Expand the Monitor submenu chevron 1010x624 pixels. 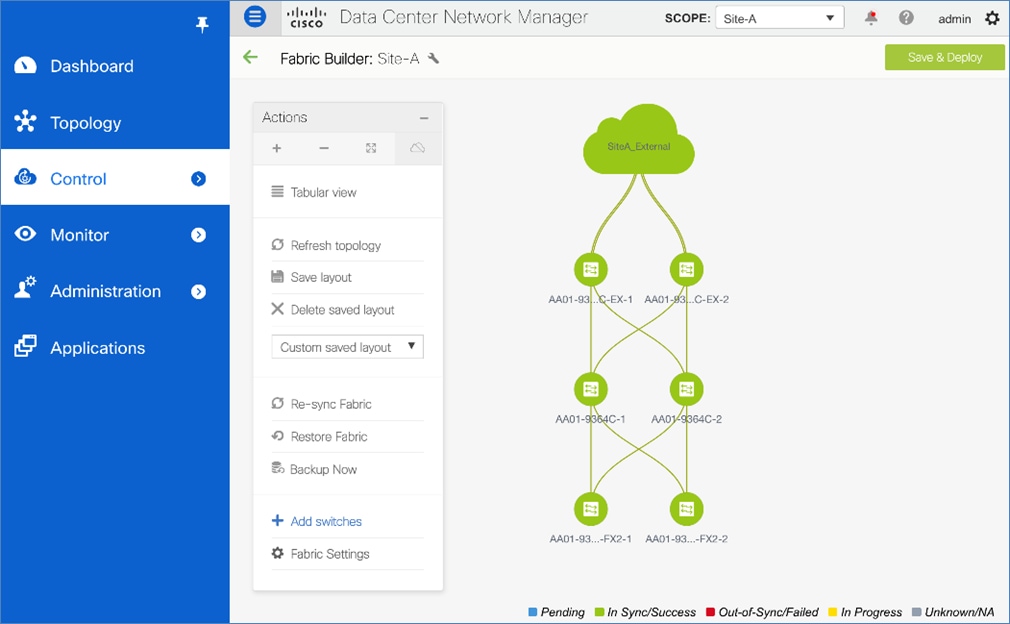[198, 235]
